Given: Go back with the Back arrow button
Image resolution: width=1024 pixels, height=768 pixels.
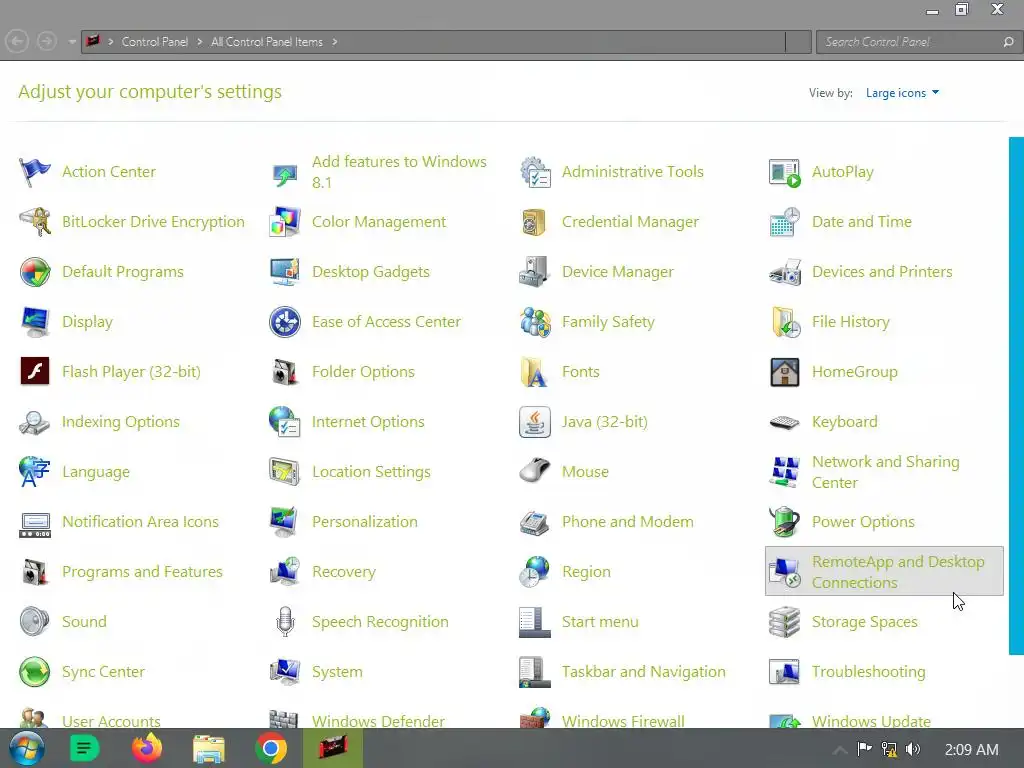Looking at the screenshot, I should pyautogui.click(x=17, y=42).
